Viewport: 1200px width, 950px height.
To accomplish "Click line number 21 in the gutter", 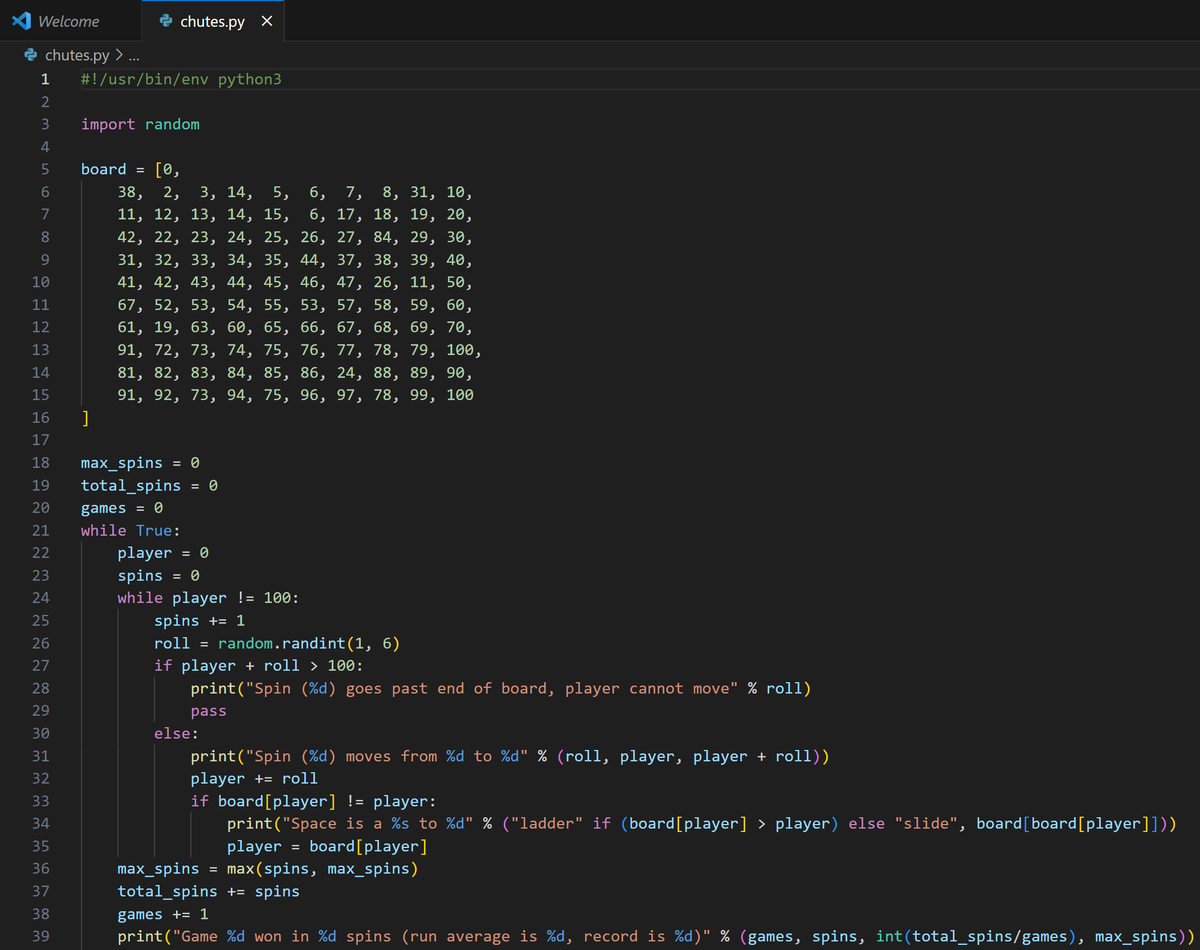I will [x=41, y=530].
